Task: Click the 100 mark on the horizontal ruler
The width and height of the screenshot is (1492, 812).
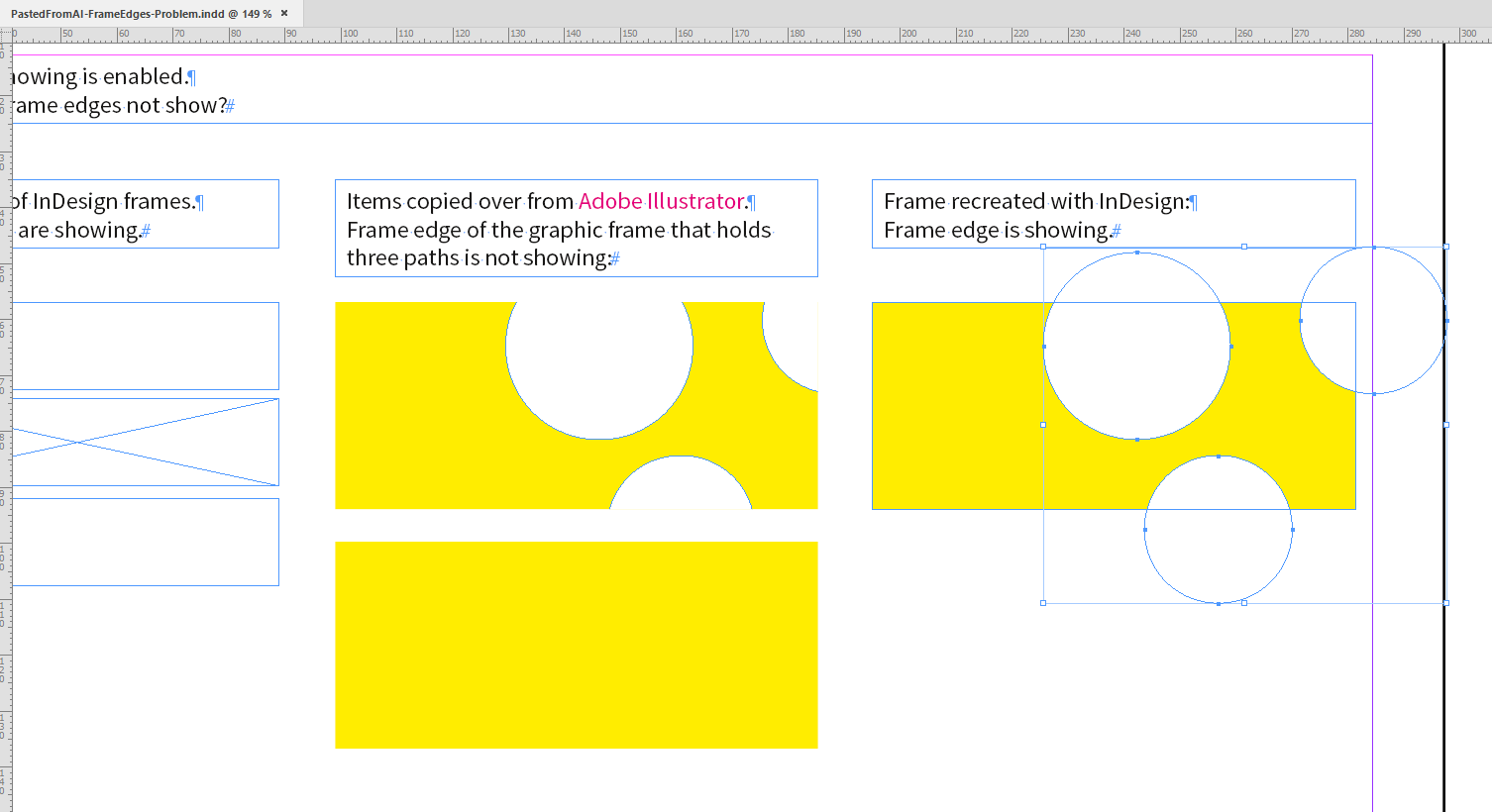Action: tap(351, 33)
